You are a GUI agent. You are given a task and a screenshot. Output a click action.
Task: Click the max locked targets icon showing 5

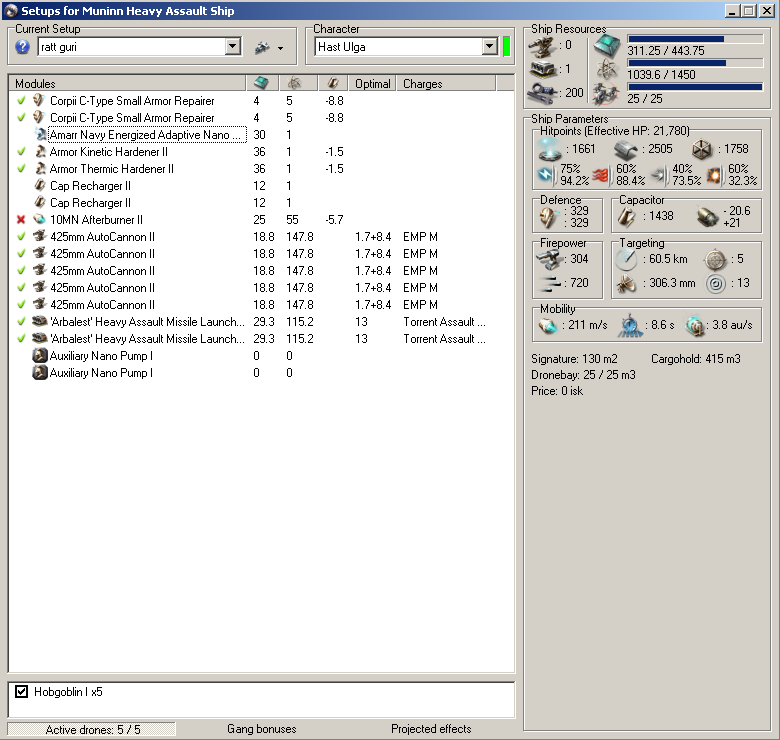click(x=715, y=259)
